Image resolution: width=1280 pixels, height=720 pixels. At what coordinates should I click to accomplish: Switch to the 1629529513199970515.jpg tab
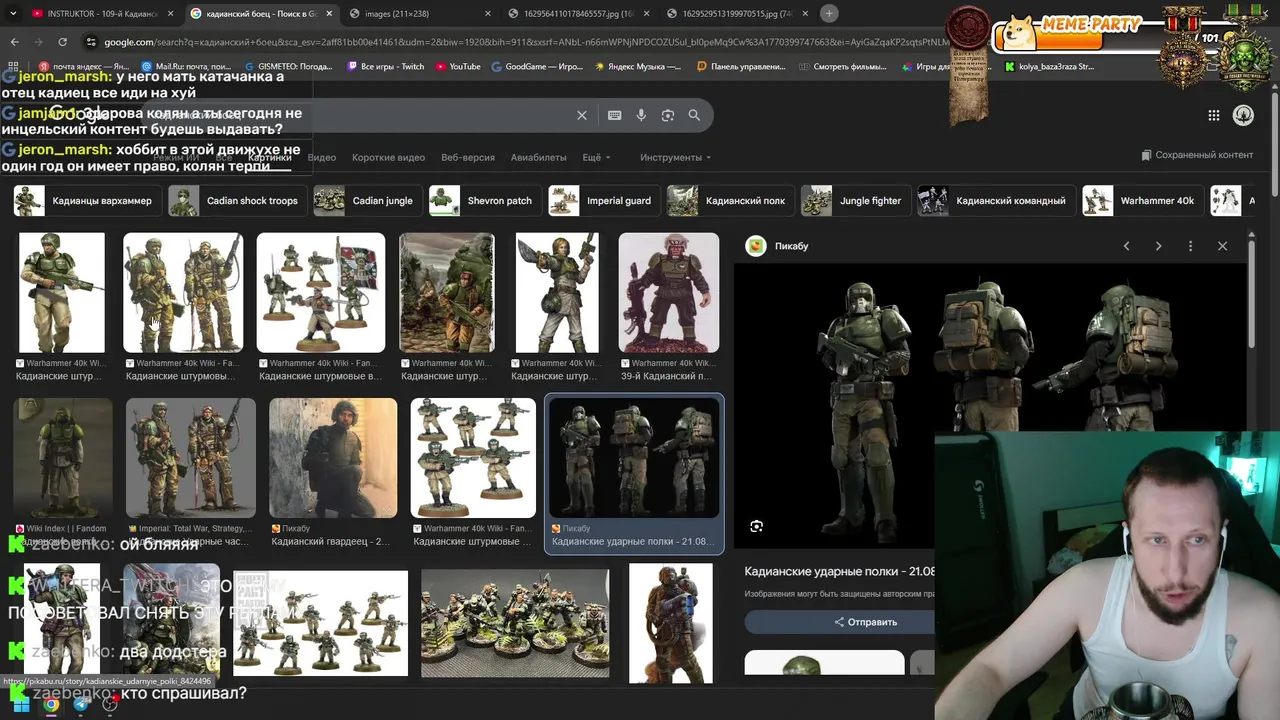tap(738, 14)
